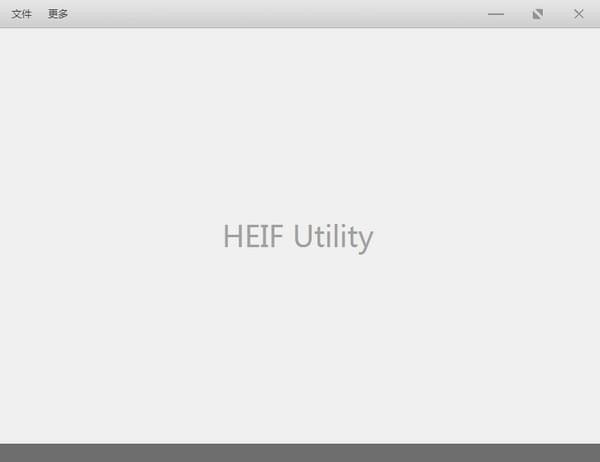Screen dimensions: 600x462
Task: Focus the empty canvas above HEIF Utility text
Action: coord(300,122)
